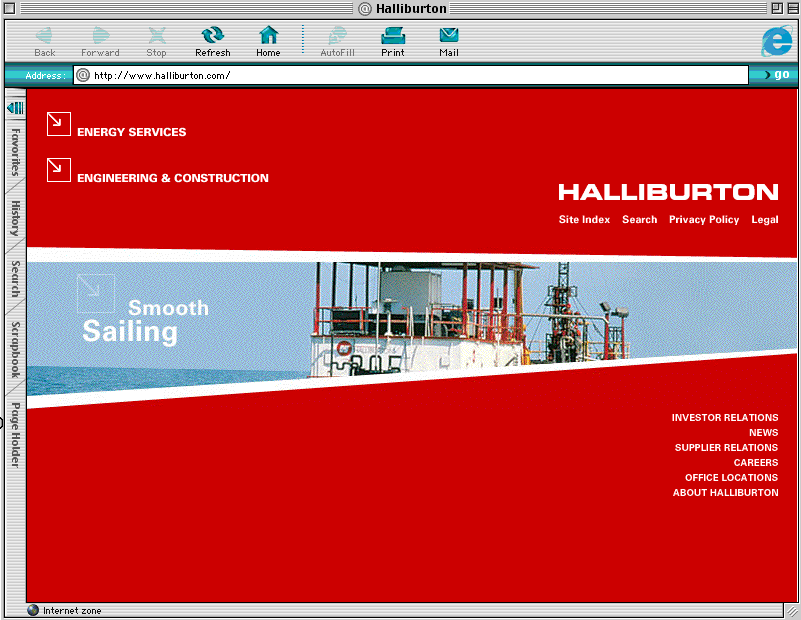
Task: Click the AutoFill toolbar icon
Action: coord(337,35)
